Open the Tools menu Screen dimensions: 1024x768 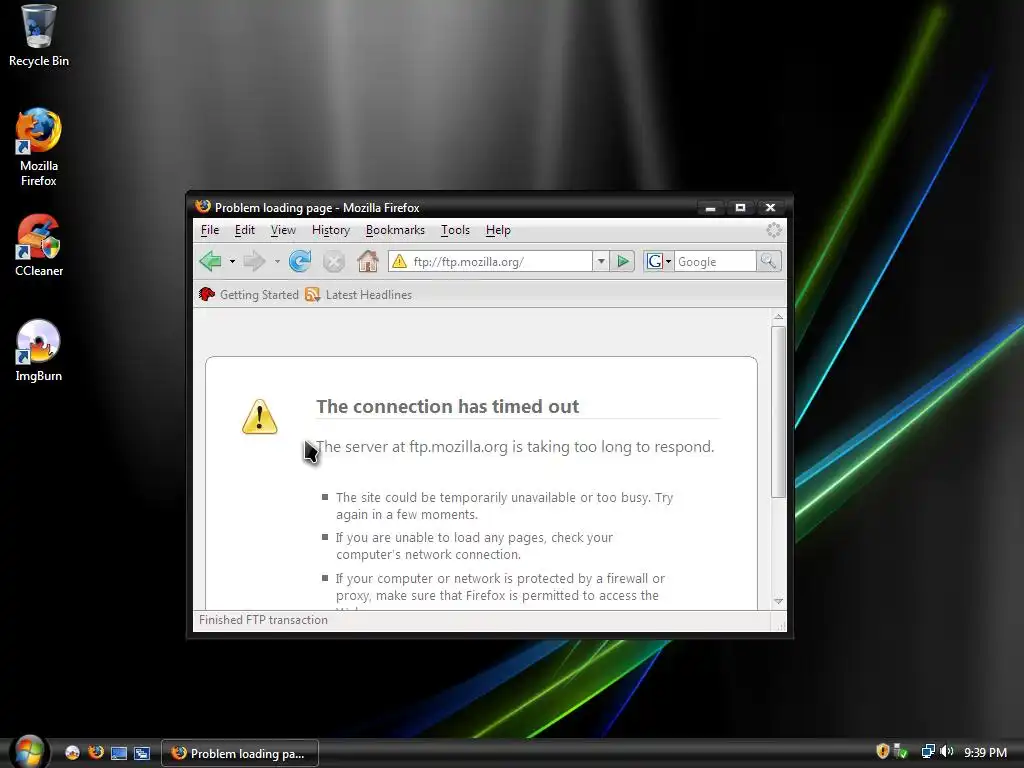click(x=455, y=230)
